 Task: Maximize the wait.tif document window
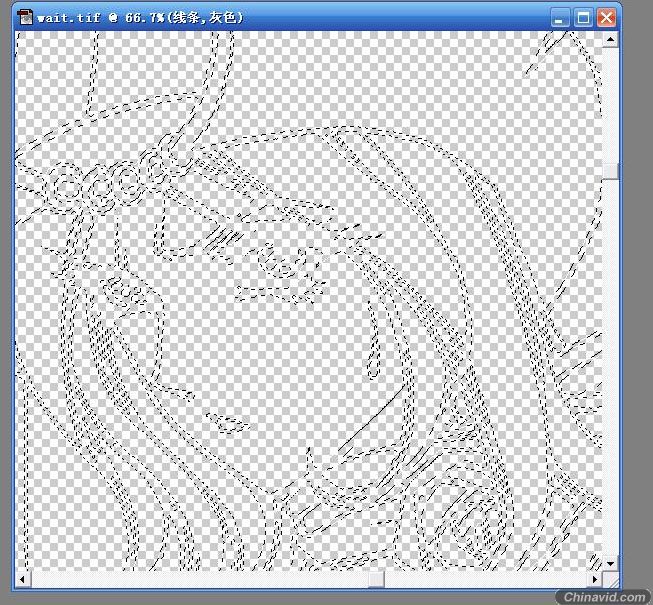pos(583,18)
